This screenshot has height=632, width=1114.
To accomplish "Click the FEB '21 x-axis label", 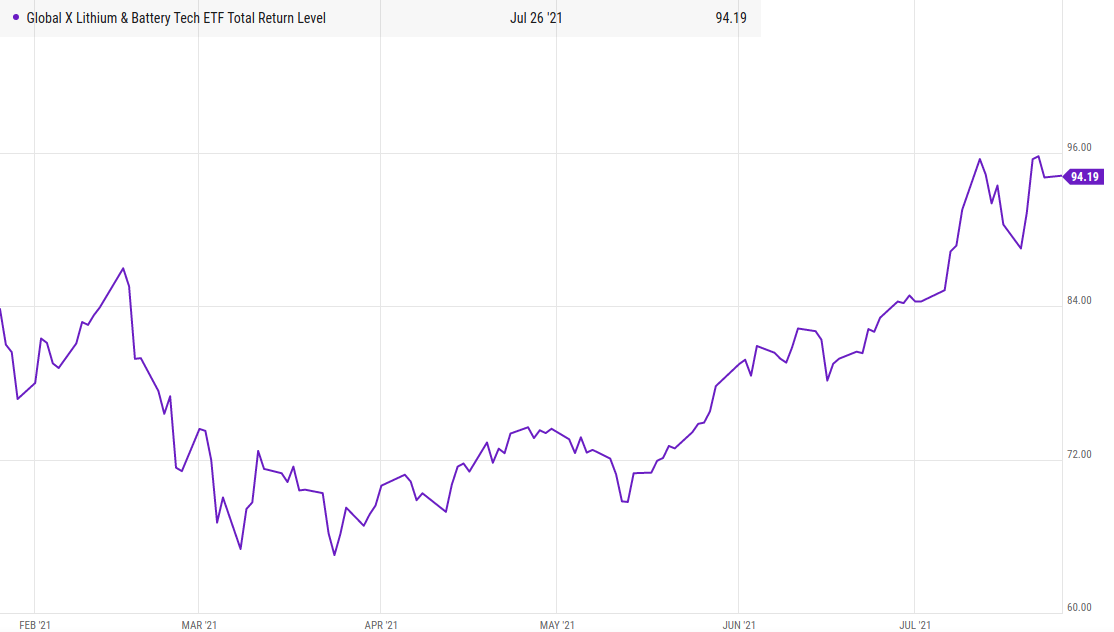I will 35,625.
